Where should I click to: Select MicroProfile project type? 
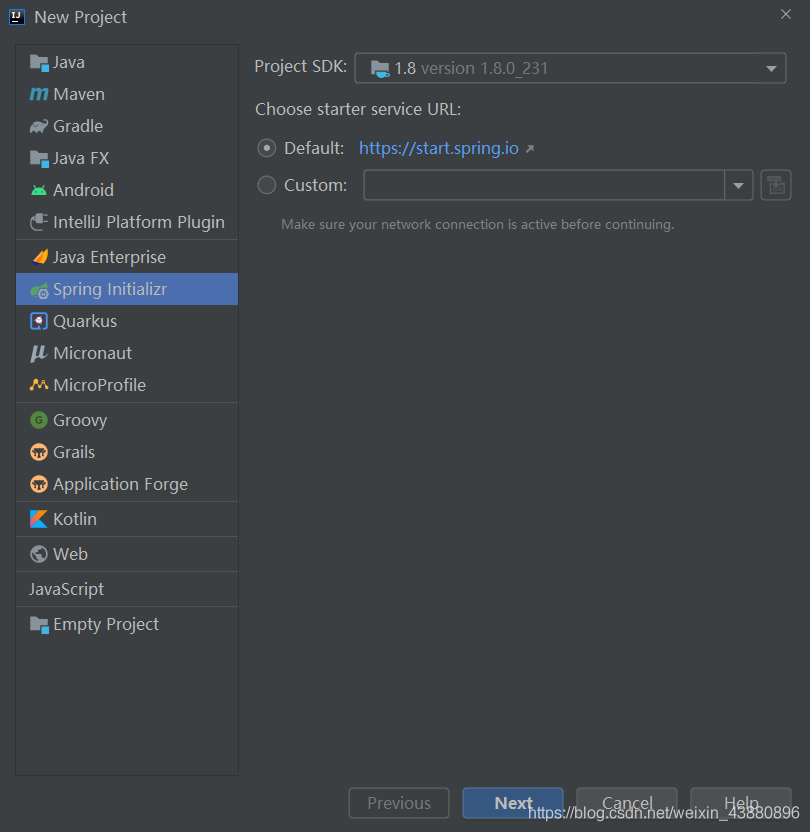pos(127,385)
